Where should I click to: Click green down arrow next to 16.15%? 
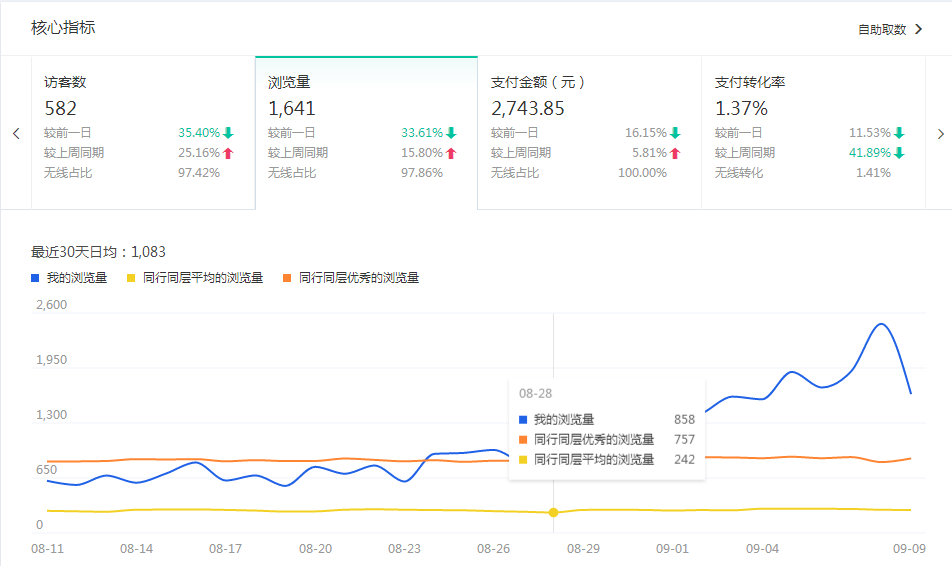click(x=675, y=133)
